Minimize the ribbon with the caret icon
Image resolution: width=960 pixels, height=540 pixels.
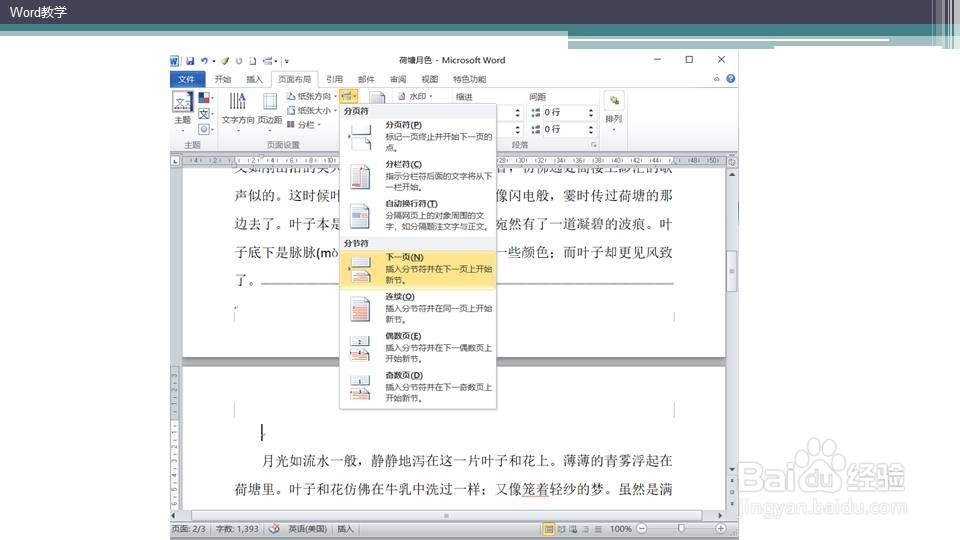(x=716, y=79)
